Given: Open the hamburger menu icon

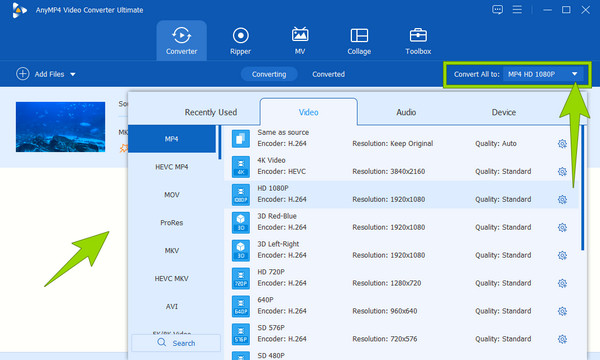Looking at the screenshot, I should pyautogui.click(x=517, y=10).
